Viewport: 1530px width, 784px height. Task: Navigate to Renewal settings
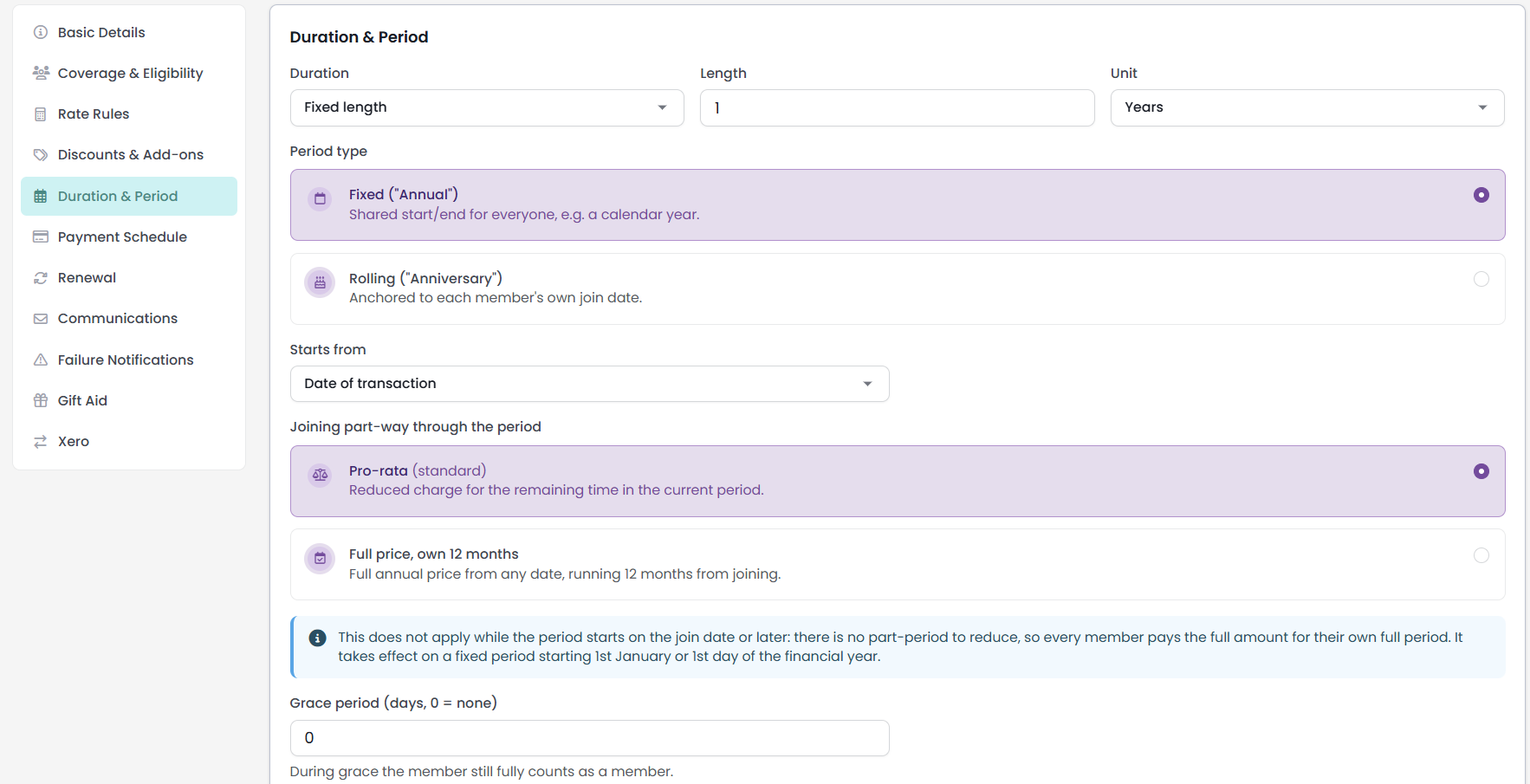click(x=129, y=278)
